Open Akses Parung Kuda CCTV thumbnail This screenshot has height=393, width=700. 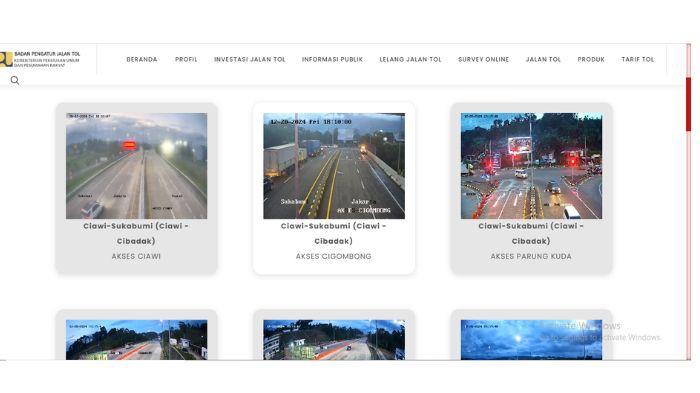click(531, 166)
